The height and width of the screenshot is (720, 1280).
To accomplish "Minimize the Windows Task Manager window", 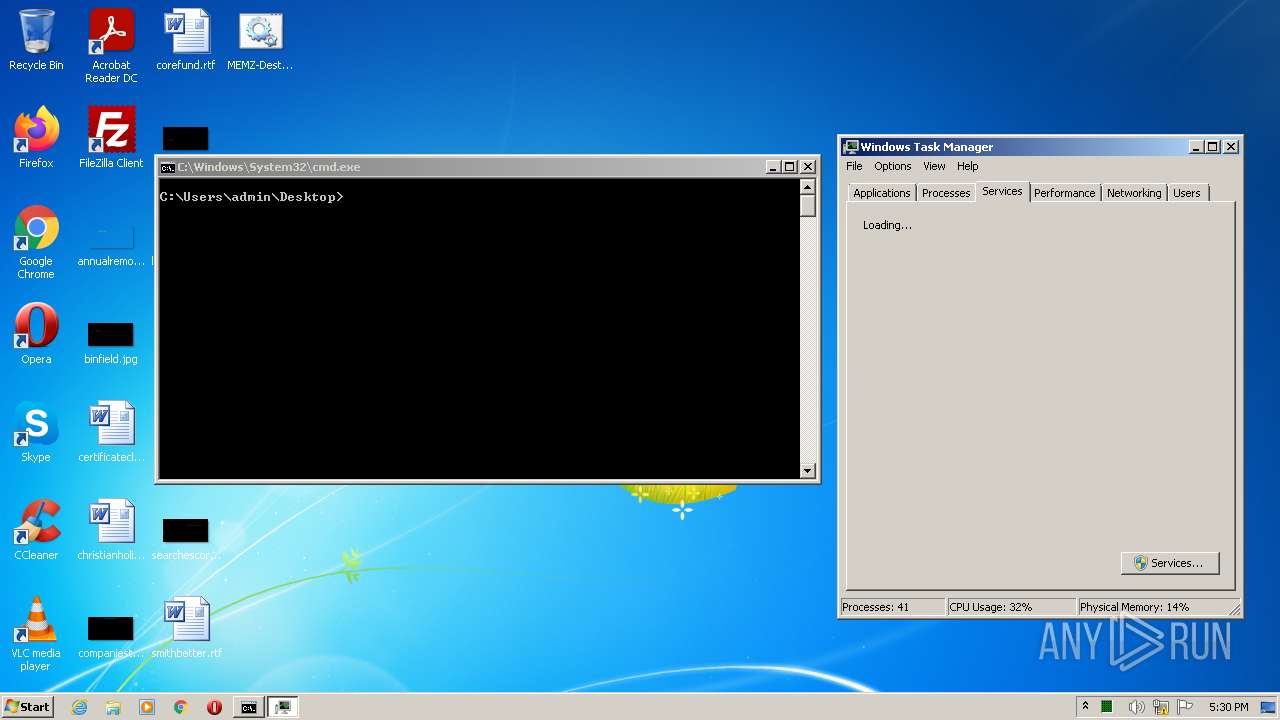I will (1196, 147).
